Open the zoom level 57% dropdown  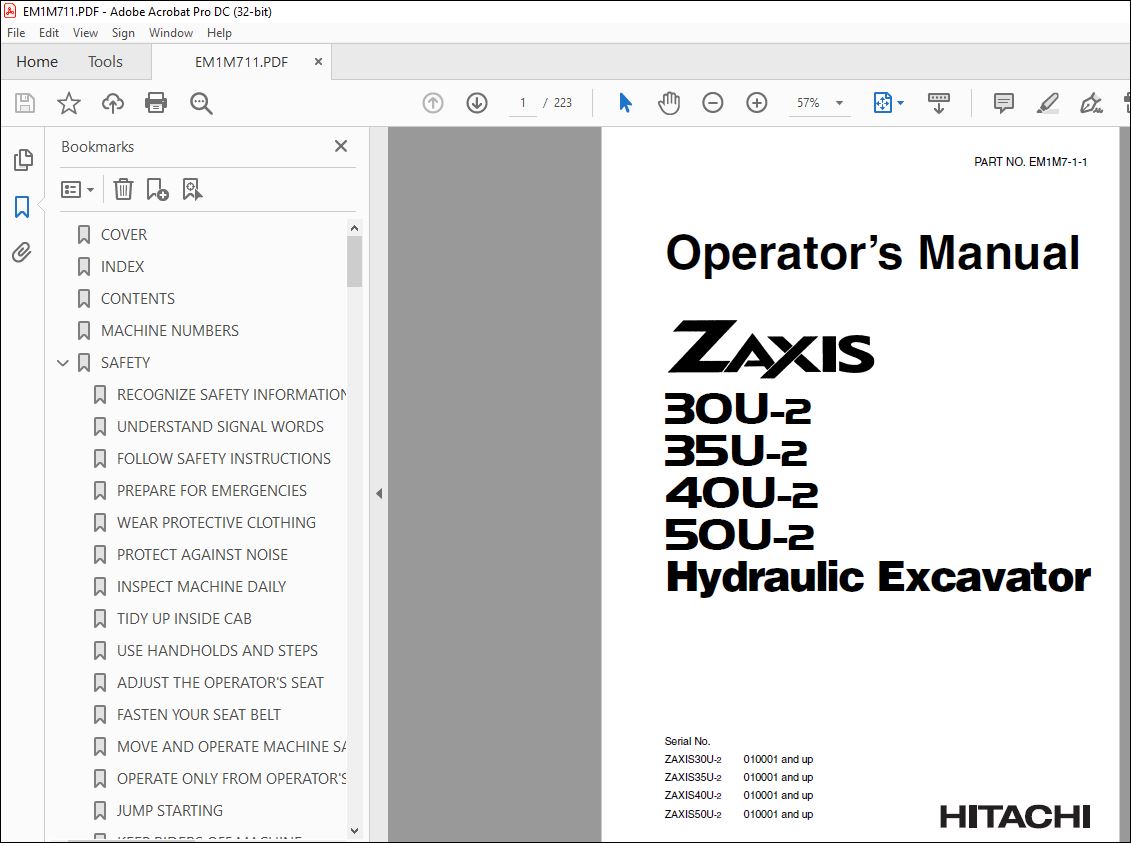click(839, 103)
